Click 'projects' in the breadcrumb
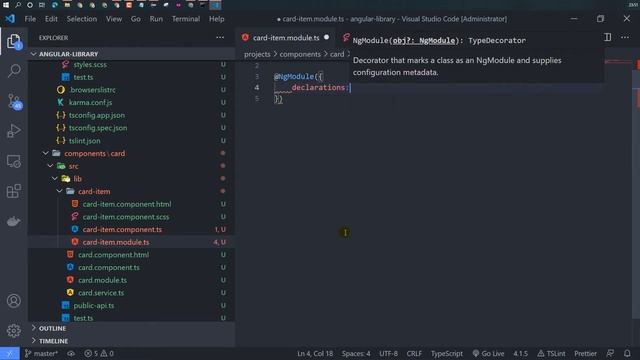 click(x=257, y=54)
